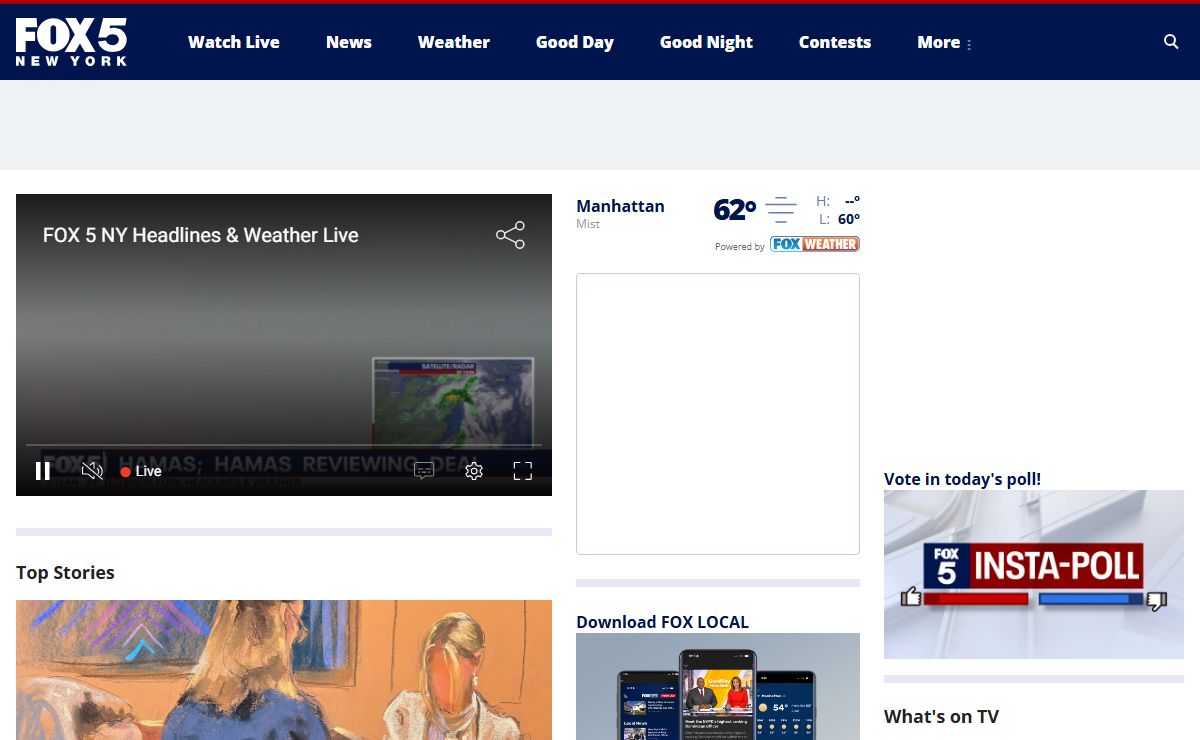
Task: Click the 62° current temperature
Action: [735, 210]
